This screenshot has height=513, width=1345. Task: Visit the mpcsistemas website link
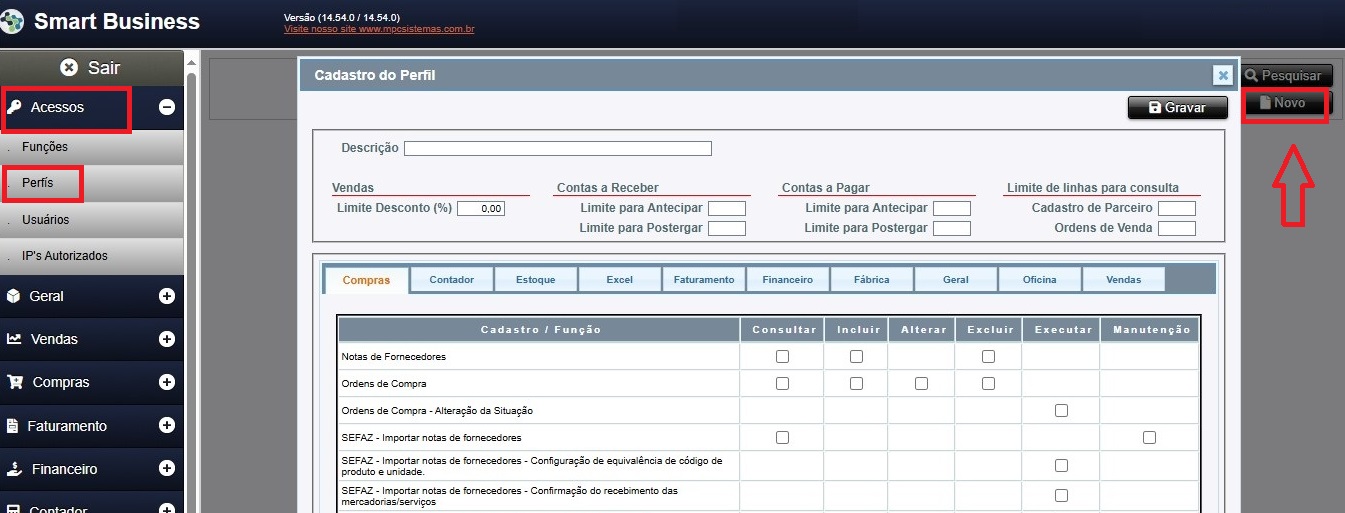coord(379,30)
